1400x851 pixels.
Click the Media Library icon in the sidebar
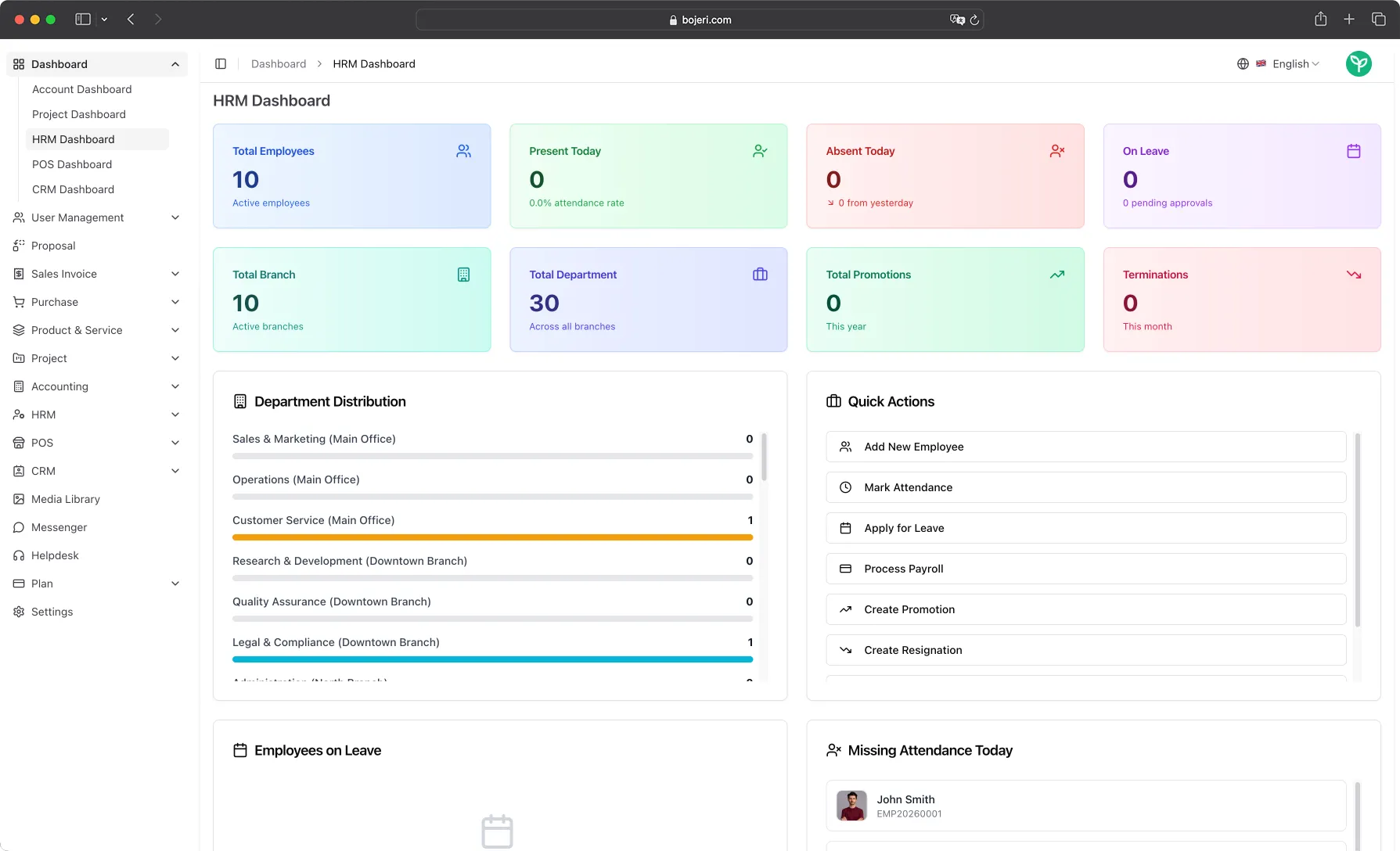(19, 499)
